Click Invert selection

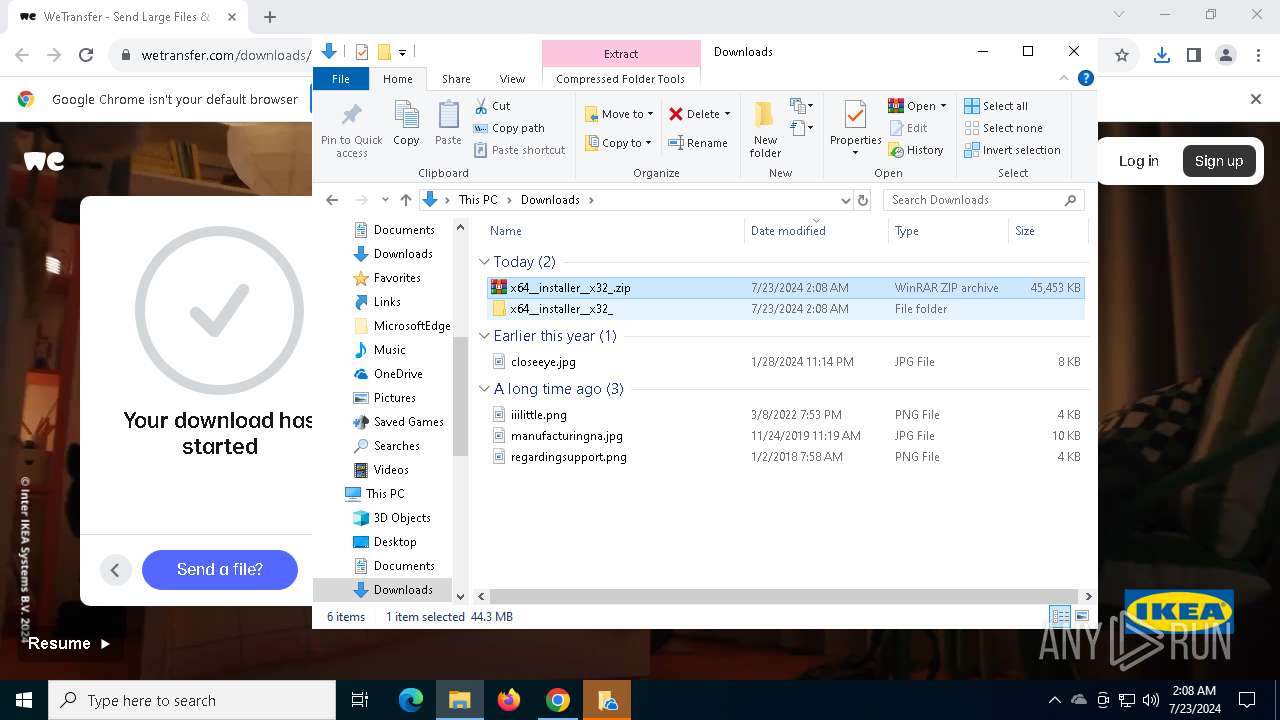1012,150
